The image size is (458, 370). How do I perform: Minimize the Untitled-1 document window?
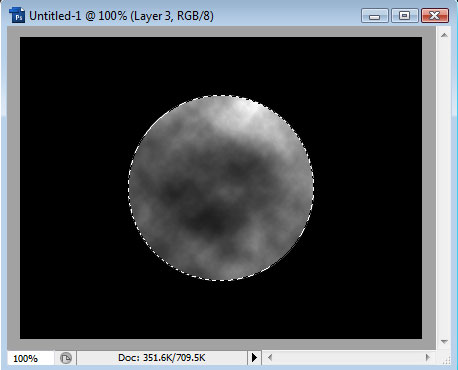(375, 16)
